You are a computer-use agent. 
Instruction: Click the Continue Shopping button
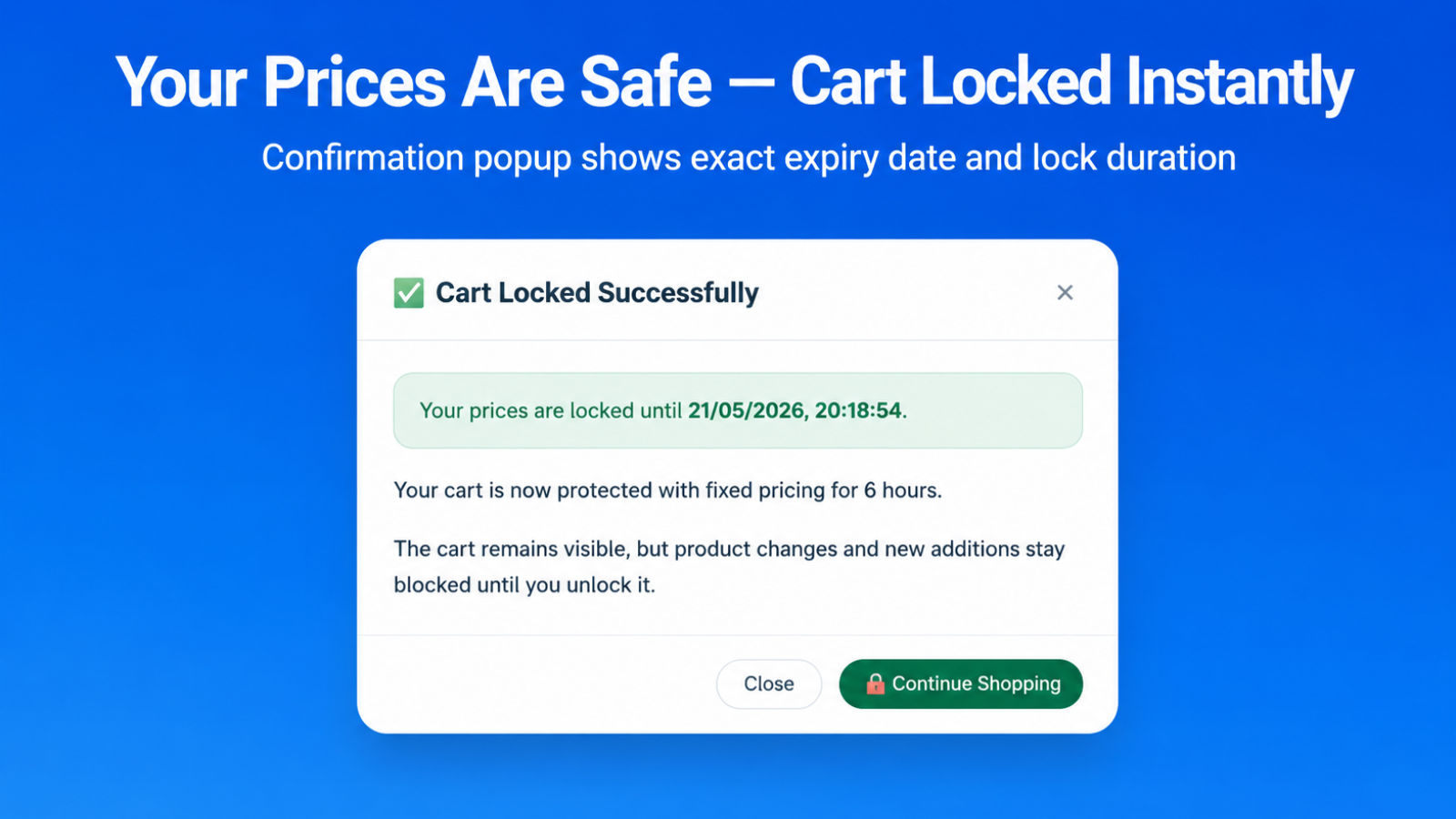click(961, 683)
